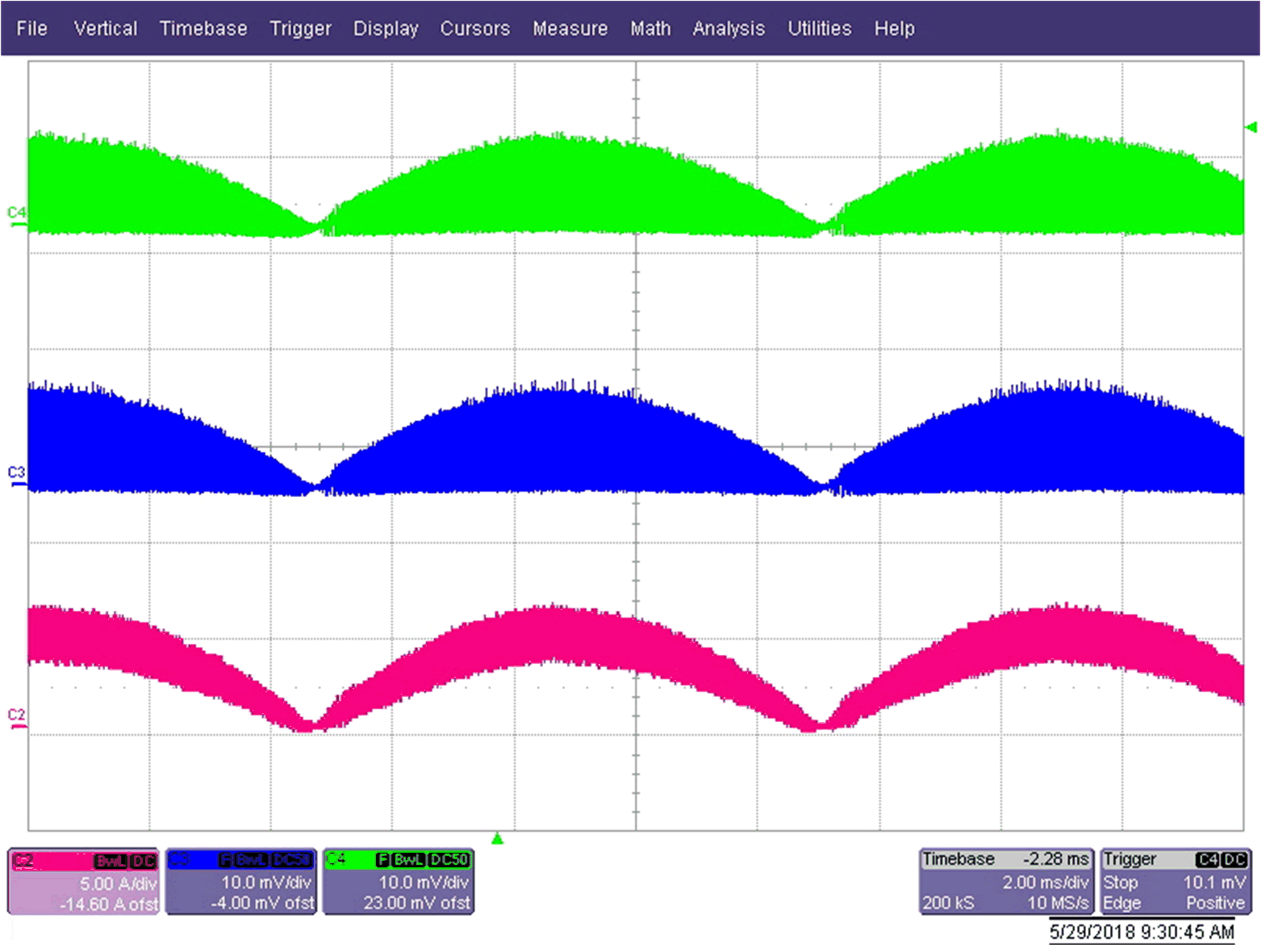
Task: Open the Trigger menu
Action: (x=300, y=28)
